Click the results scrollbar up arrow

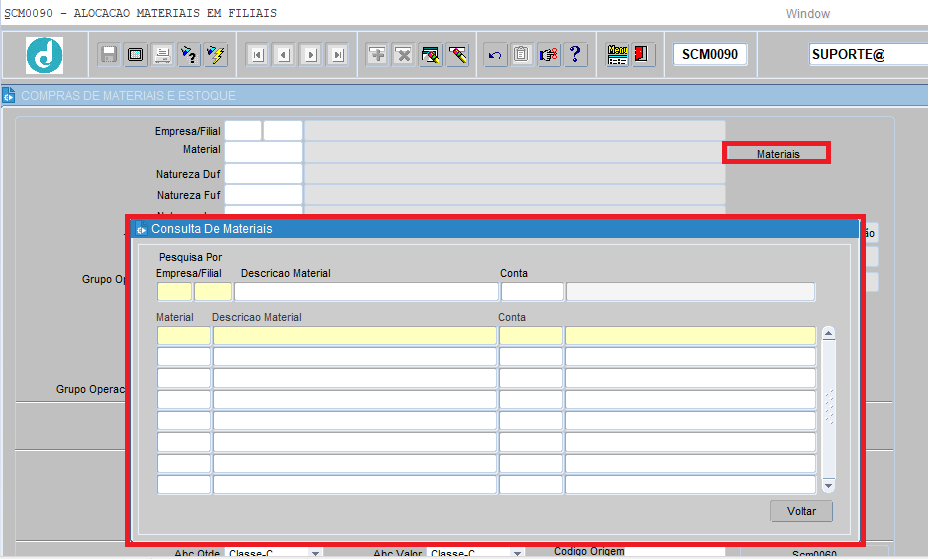[829, 334]
